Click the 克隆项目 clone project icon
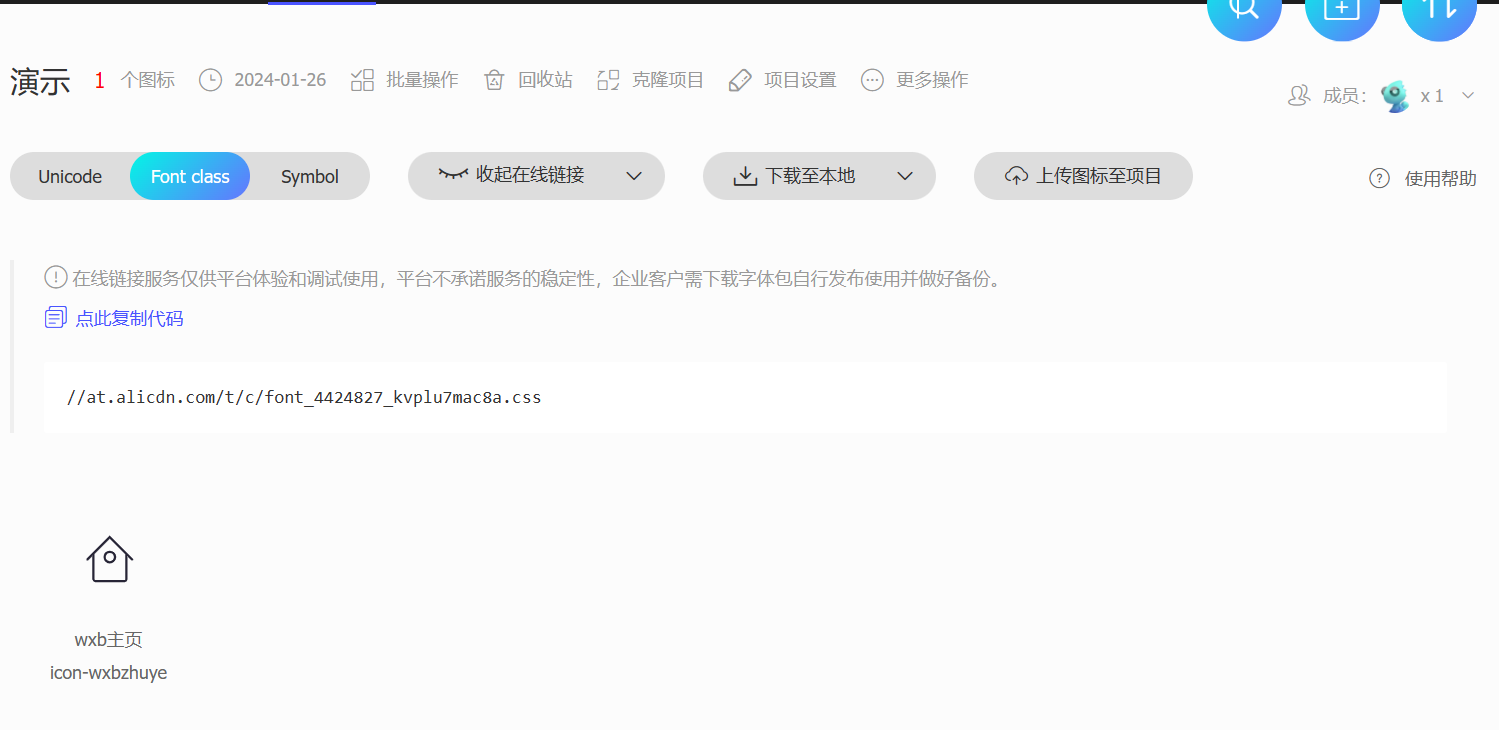Image resolution: width=1499 pixels, height=730 pixels. click(x=608, y=79)
